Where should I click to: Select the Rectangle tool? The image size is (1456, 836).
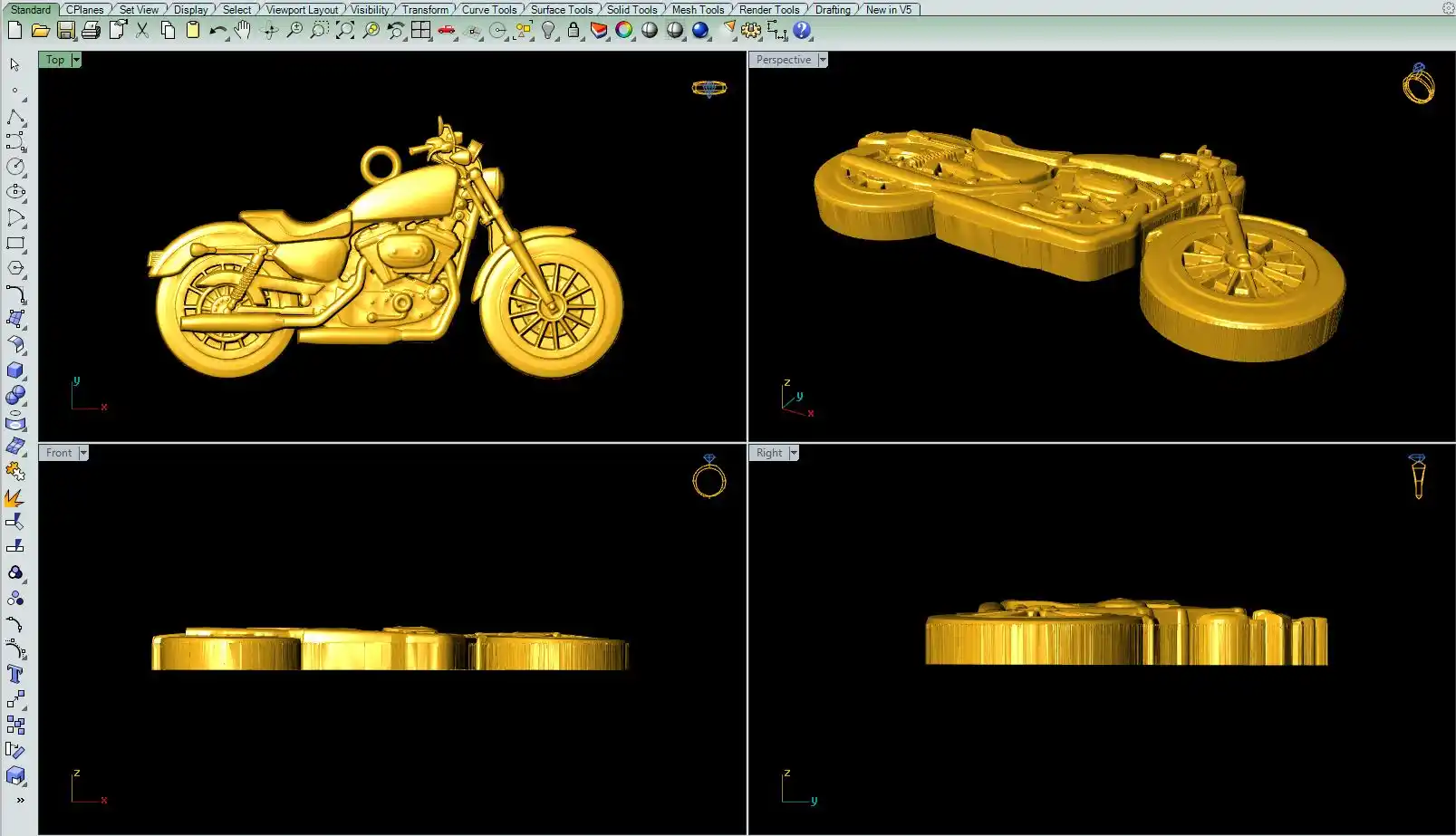pyautogui.click(x=15, y=244)
